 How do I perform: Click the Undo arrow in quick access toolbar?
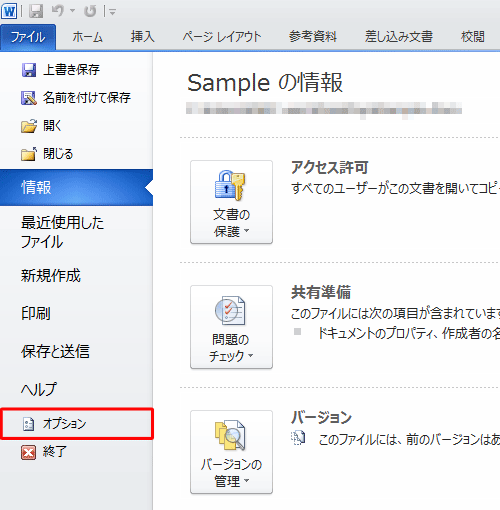click(x=58, y=11)
